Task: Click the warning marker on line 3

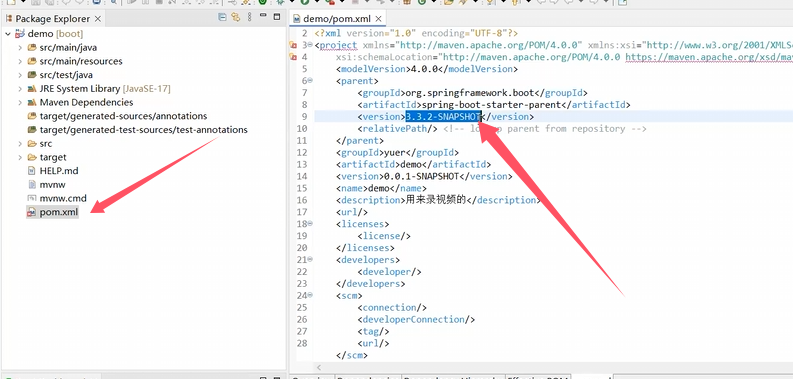Action: (x=292, y=45)
